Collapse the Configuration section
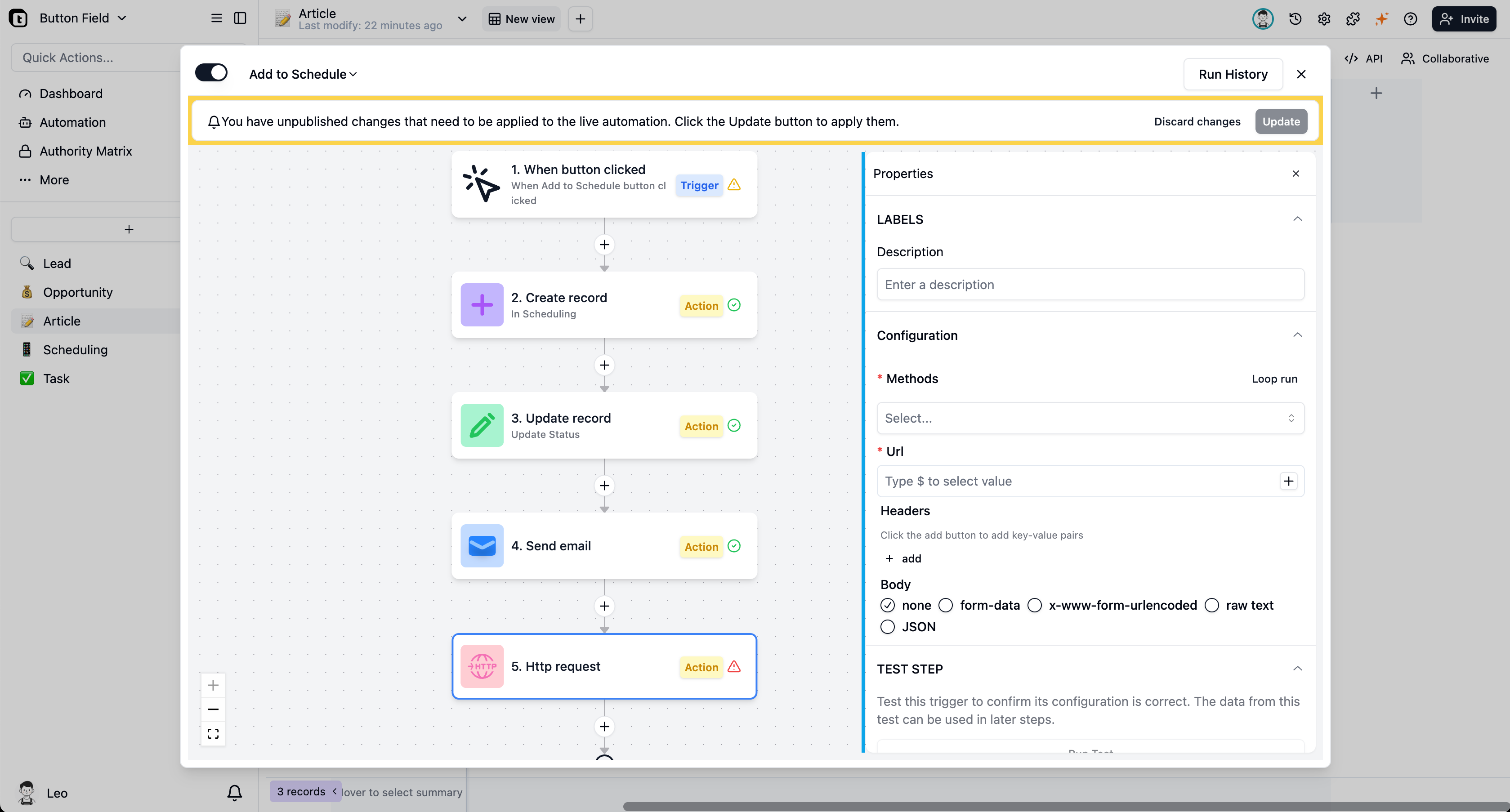 click(x=1297, y=335)
